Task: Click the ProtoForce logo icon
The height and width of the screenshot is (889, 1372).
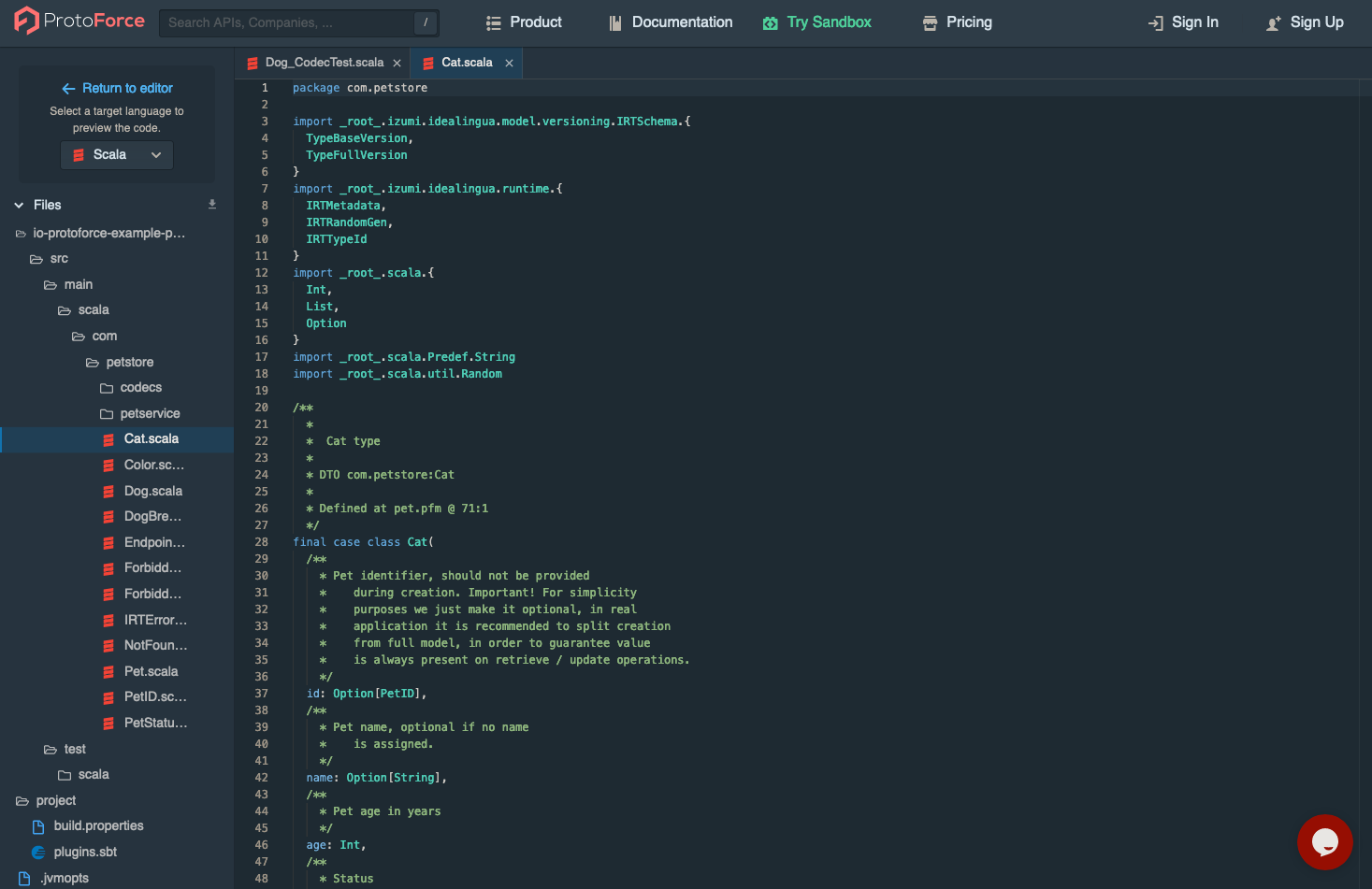Action: pos(27,21)
